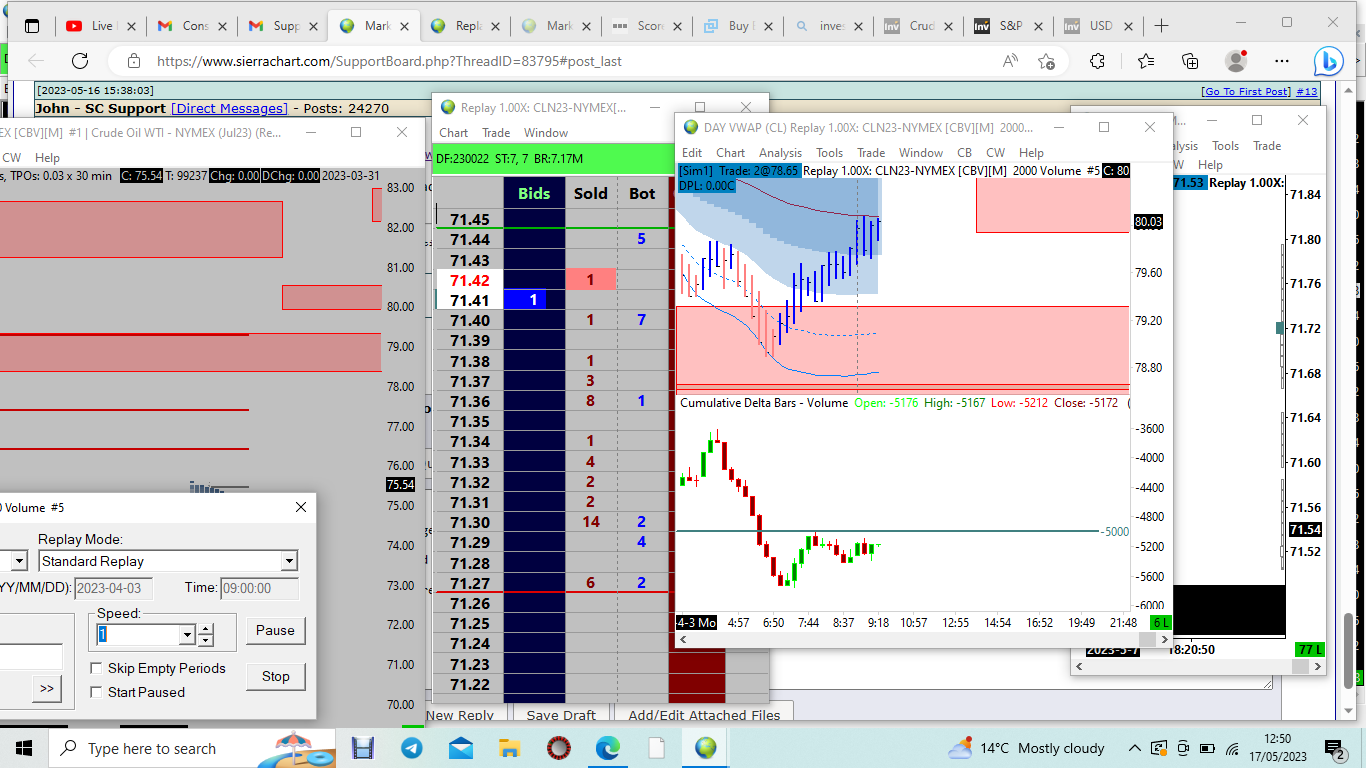
Task: Refresh the Sierra Chart support page
Action: [82, 61]
